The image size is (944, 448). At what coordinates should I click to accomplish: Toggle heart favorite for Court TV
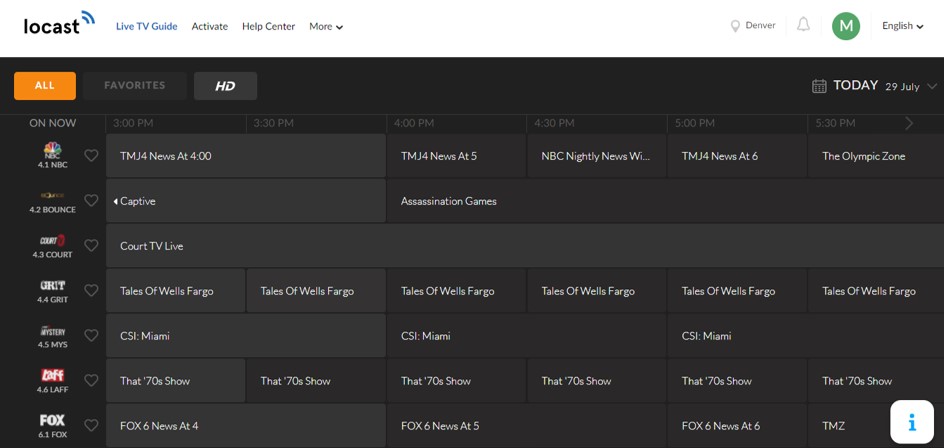point(91,246)
